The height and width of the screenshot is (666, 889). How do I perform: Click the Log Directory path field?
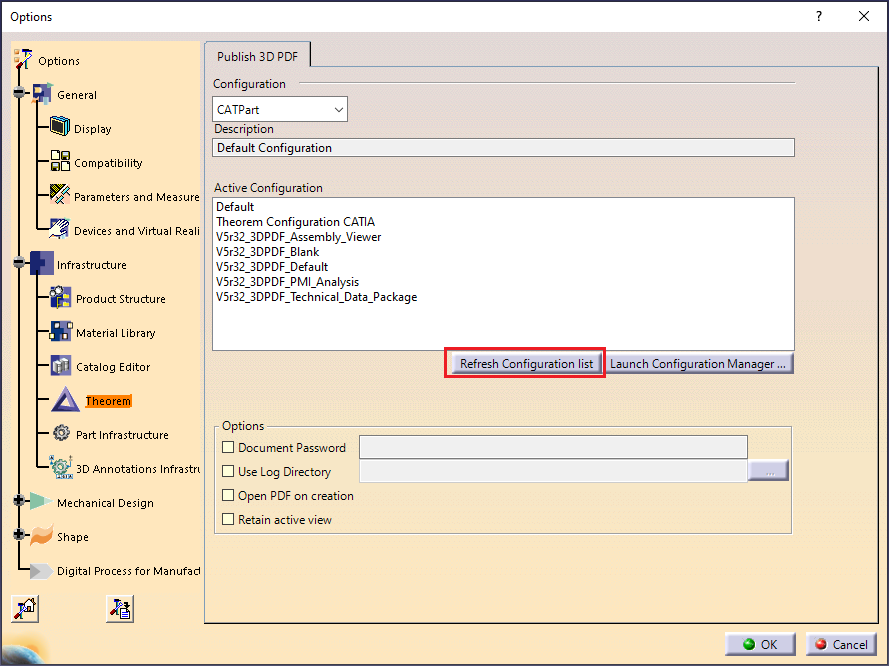[553, 471]
